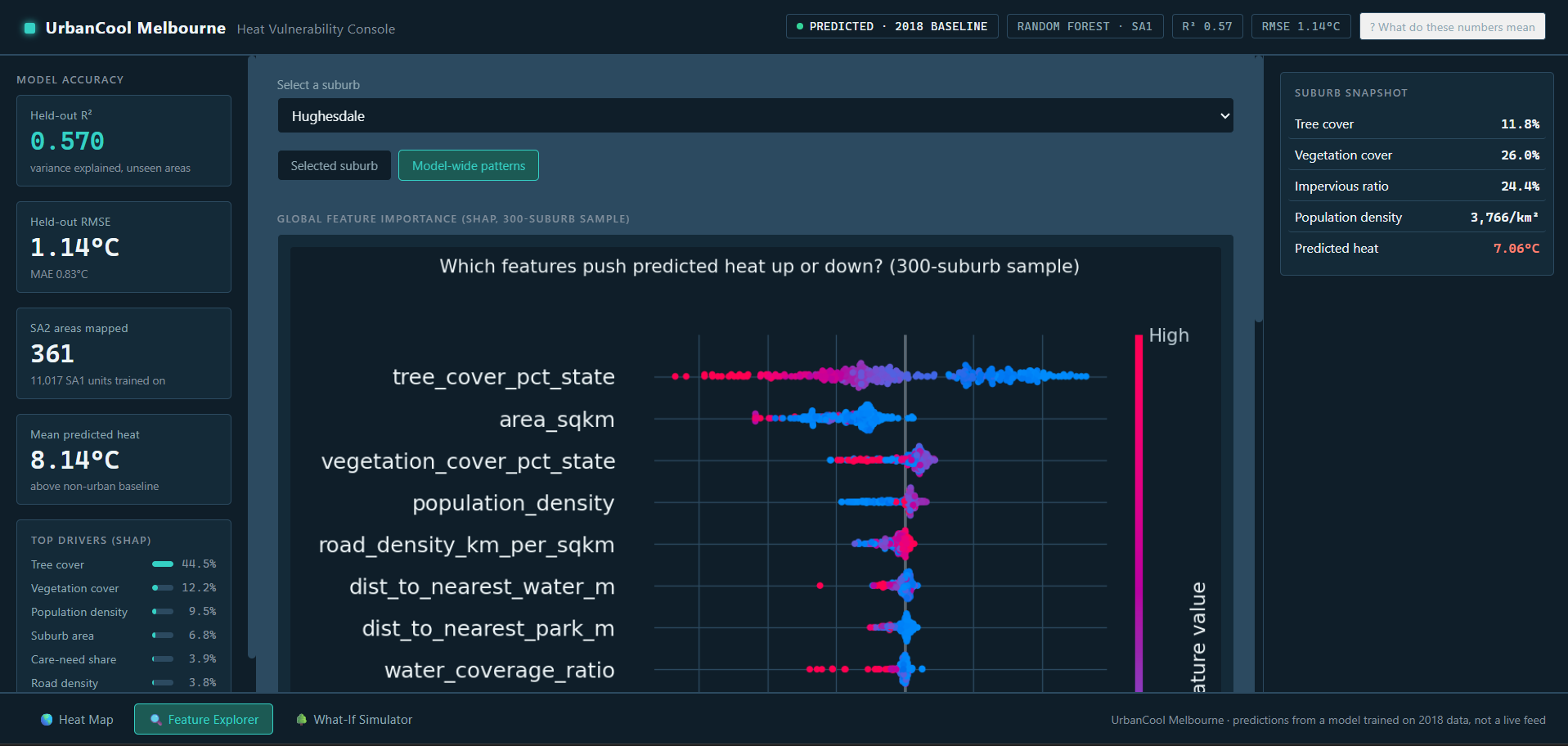Open the Hughesdale suburb dropdown
The height and width of the screenshot is (746, 1568).
pos(755,115)
